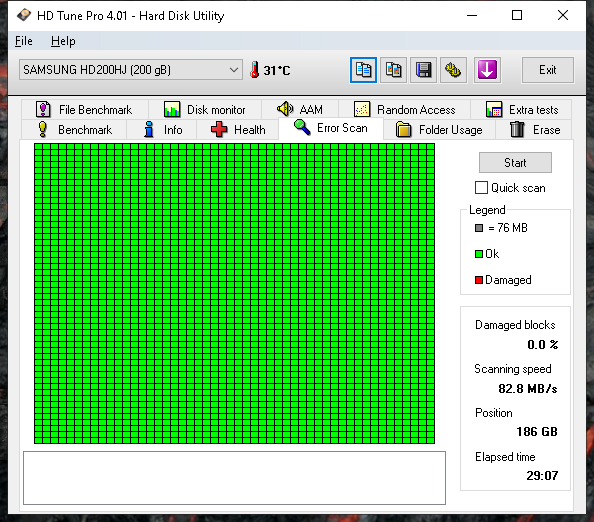Viewport: 594px width, 522px height.
Task: Click the green Ok legend swatch
Action: click(x=479, y=254)
